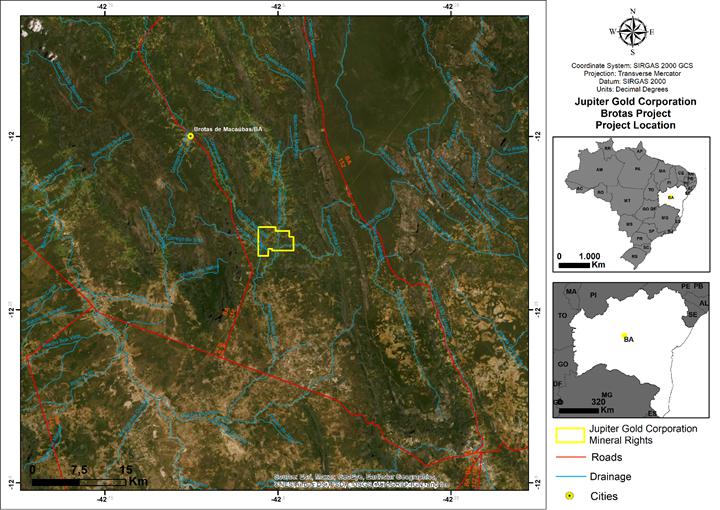Click the 'MG' state label in Bahia inset
The width and height of the screenshot is (720, 510).
pos(605,396)
